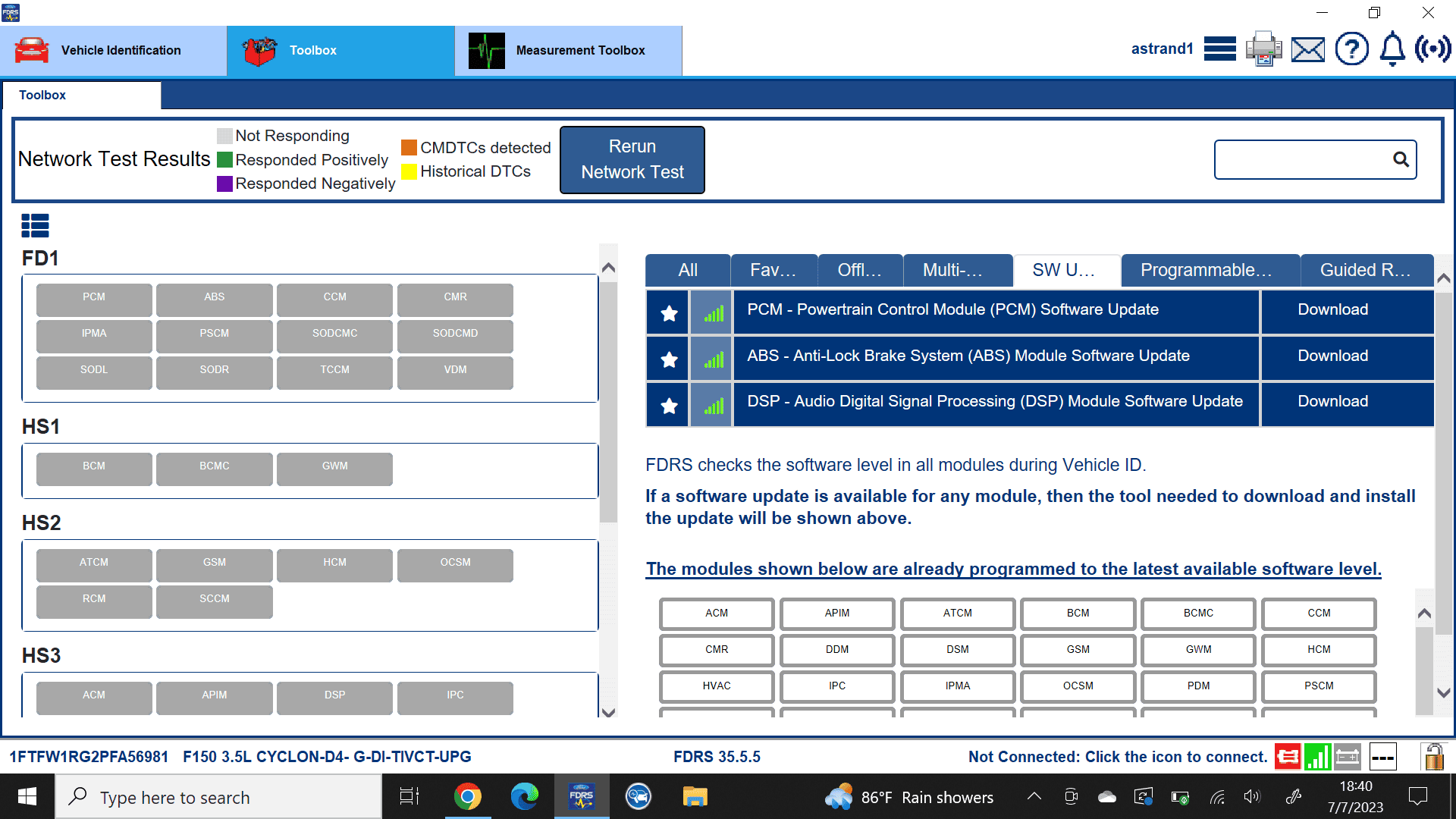Open Help with the question mark icon
This screenshot has width=1456, height=819.
[x=1352, y=49]
